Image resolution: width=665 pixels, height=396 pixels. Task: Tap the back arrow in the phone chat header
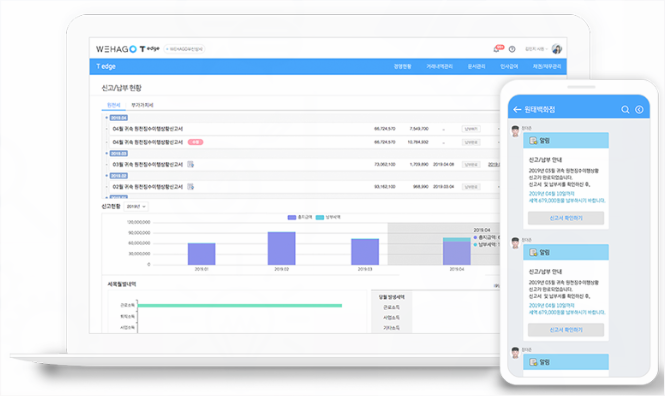[517, 109]
